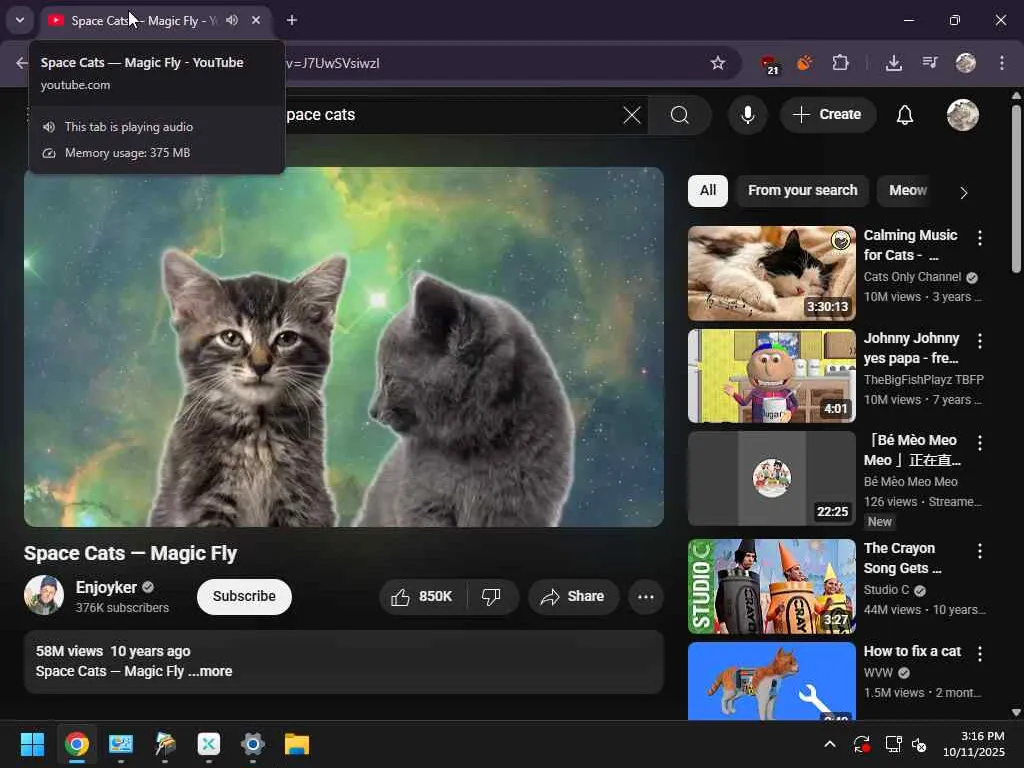Click the Share button
The image size is (1024, 768).
pos(573,596)
